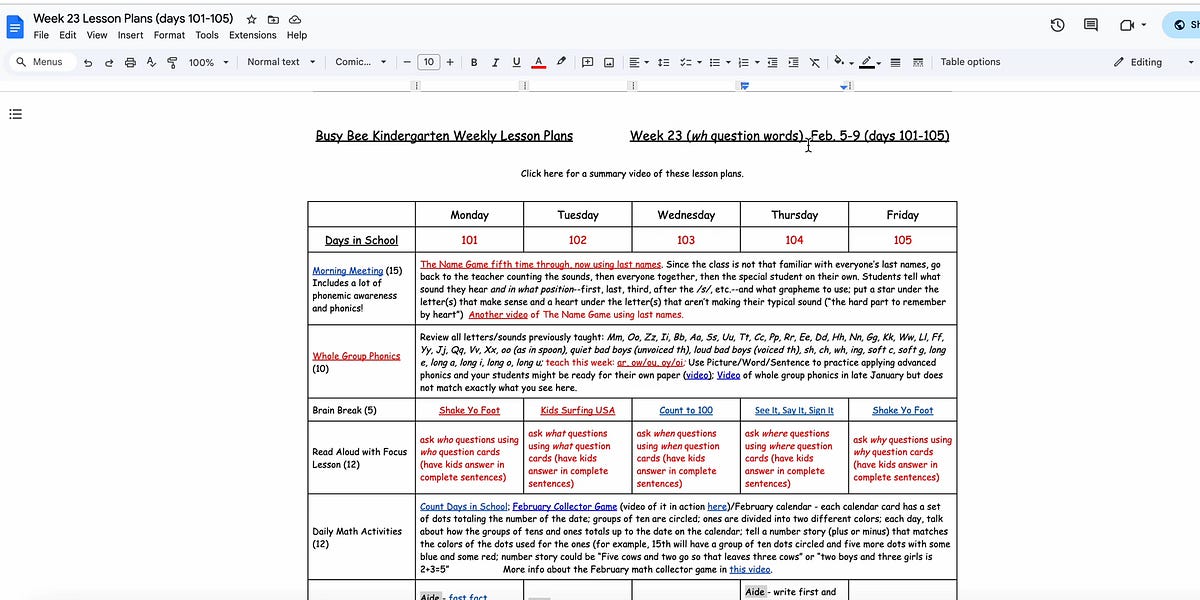Click the Table options button

click(x=970, y=61)
